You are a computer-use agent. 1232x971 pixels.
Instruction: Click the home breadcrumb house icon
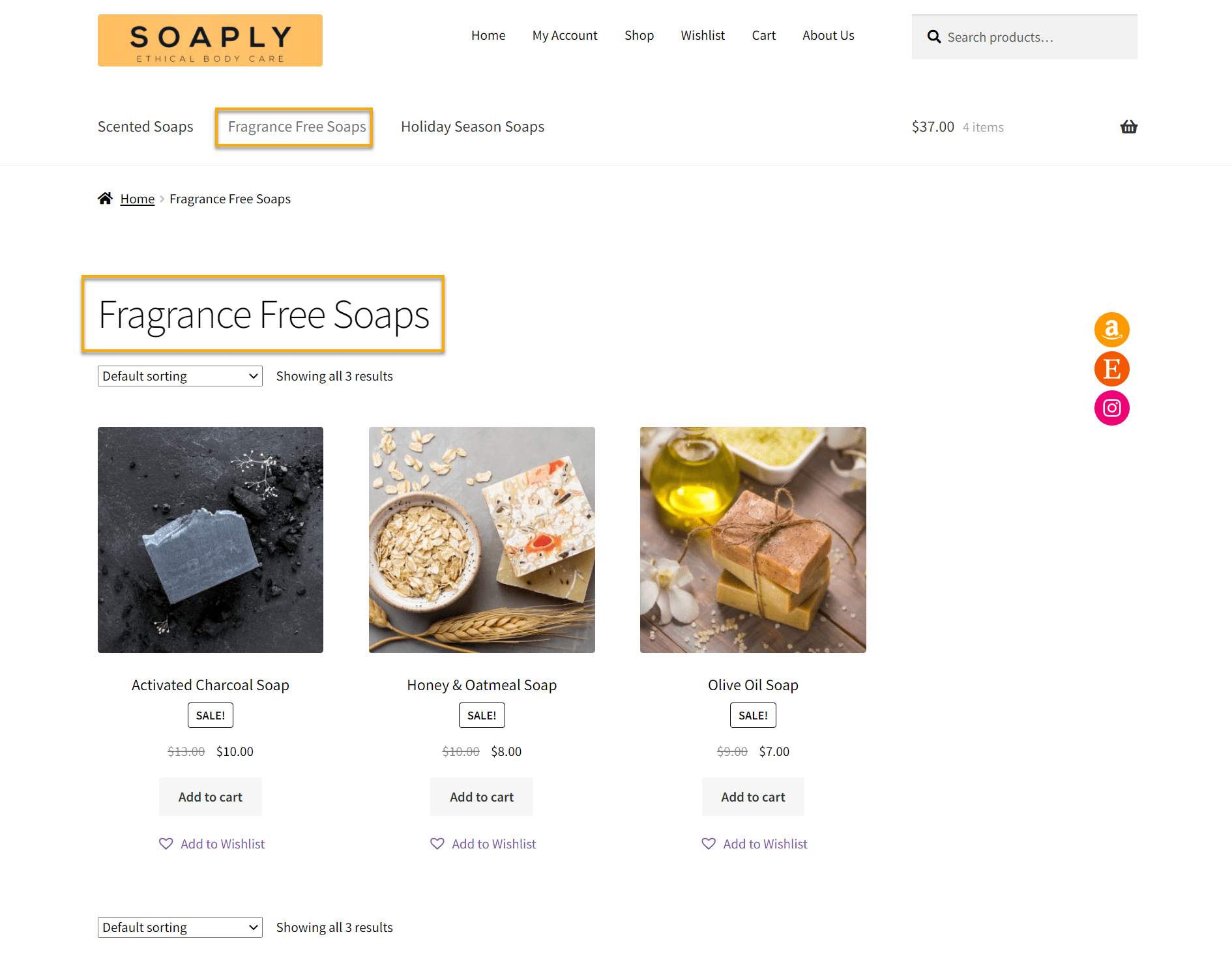click(x=105, y=198)
